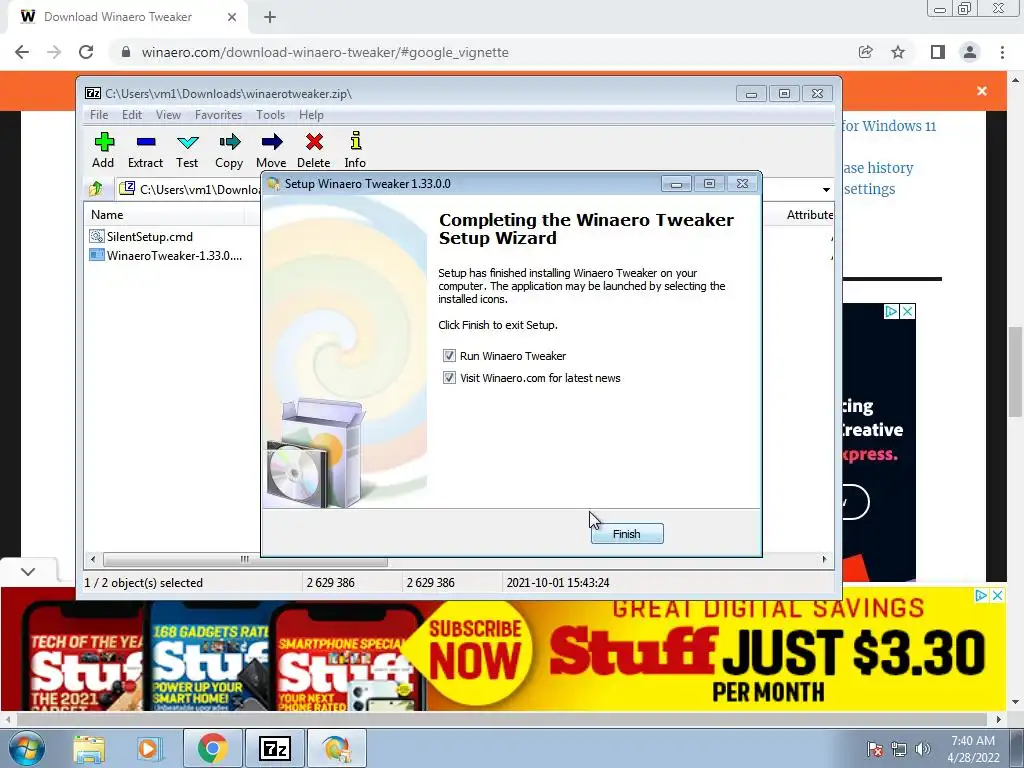This screenshot has height=768, width=1024.
Task: Open the Edit menu in 7-Zip
Action: pos(132,115)
